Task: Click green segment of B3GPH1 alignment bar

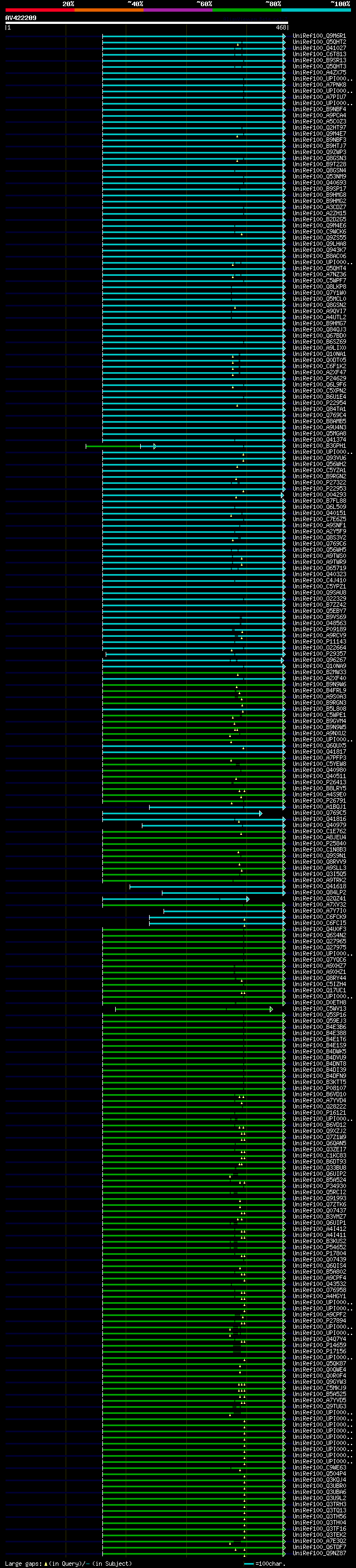Action: (113, 446)
